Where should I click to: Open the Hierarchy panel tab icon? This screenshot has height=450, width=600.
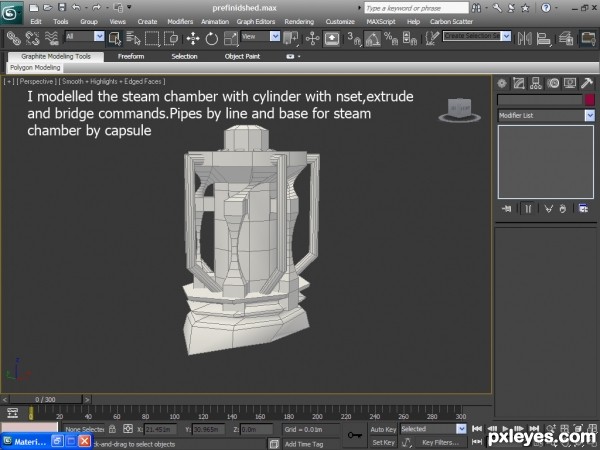pyautogui.click(x=536, y=83)
